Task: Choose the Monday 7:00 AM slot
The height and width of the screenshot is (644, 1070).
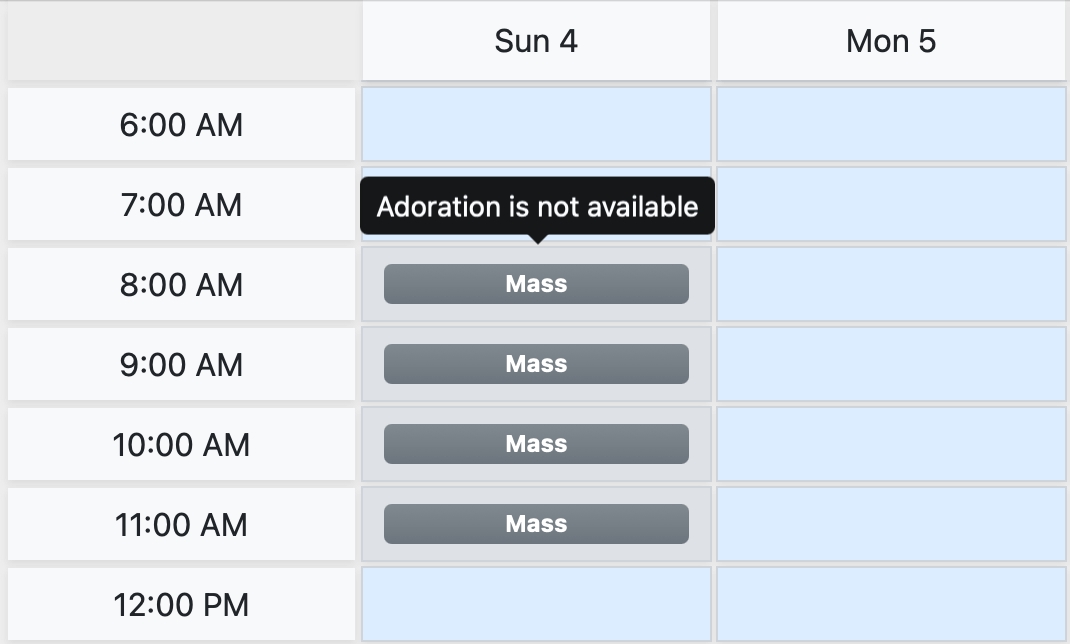Action: (x=891, y=204)
